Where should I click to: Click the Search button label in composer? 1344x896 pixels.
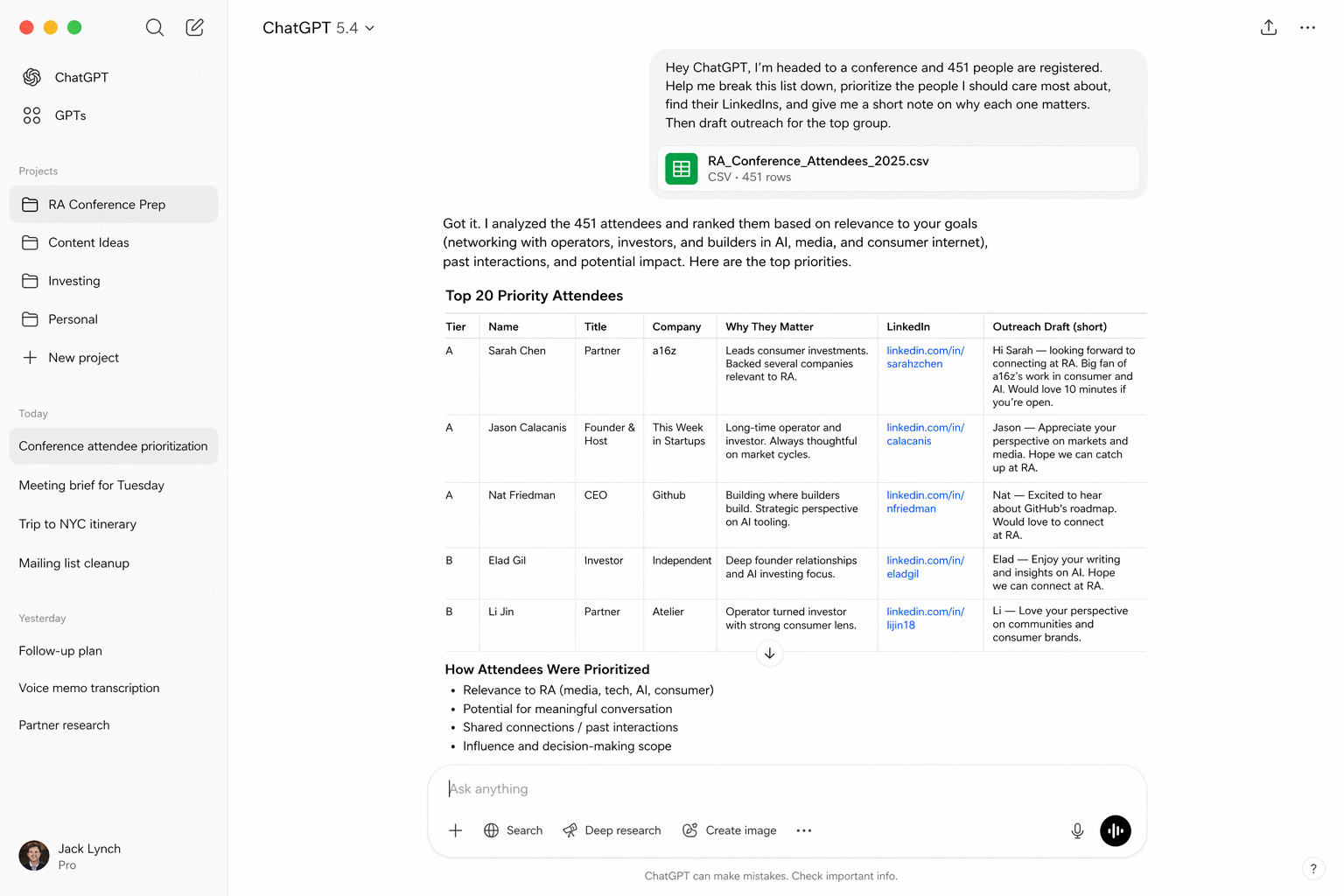pos(524,830)
